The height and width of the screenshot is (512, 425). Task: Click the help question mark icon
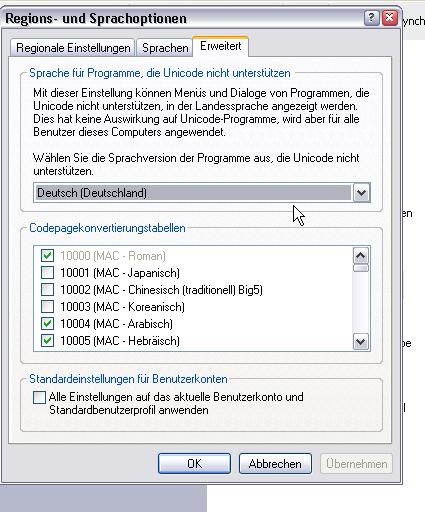[x=371, y=18]
